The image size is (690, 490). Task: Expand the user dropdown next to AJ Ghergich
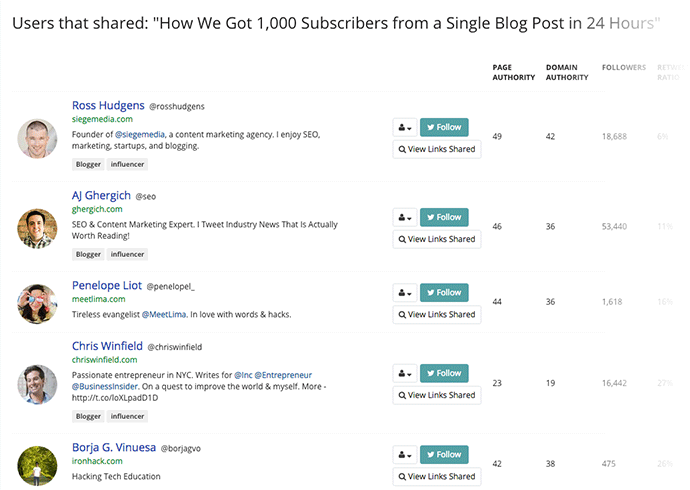click(404, 217)
